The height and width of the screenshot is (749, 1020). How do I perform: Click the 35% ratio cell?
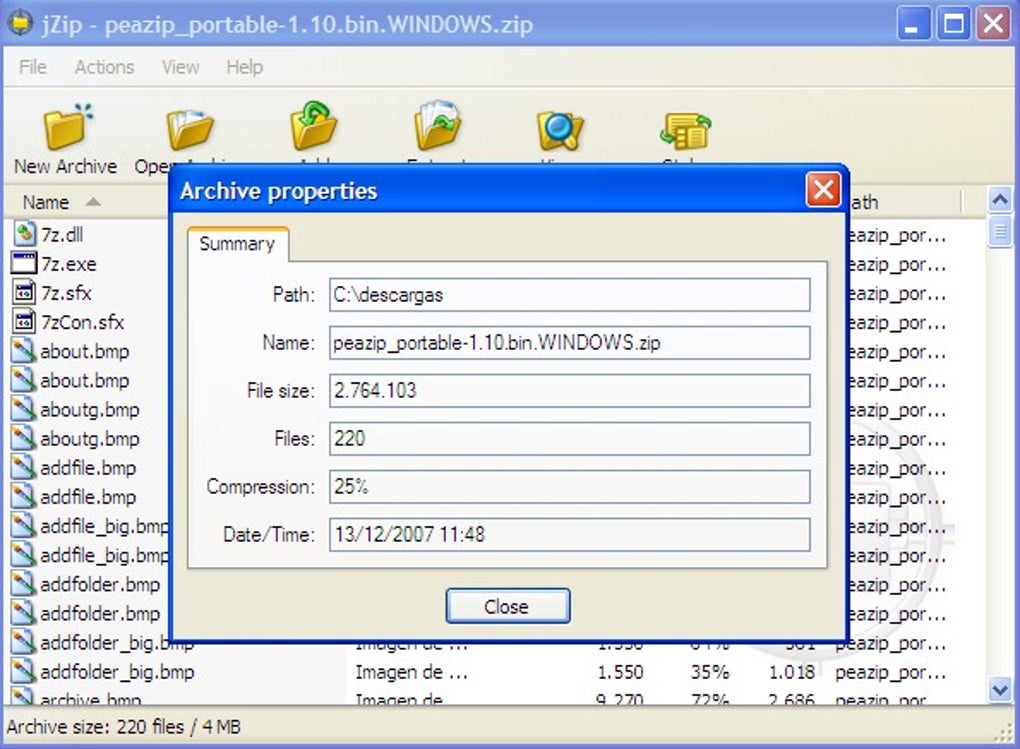coord(710,672)
